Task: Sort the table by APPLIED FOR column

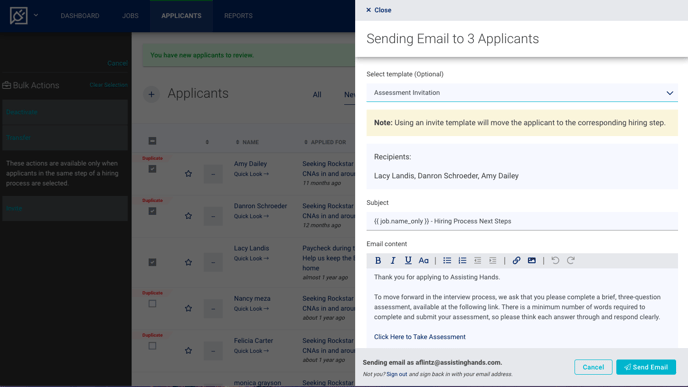Action: click(325, 142)
